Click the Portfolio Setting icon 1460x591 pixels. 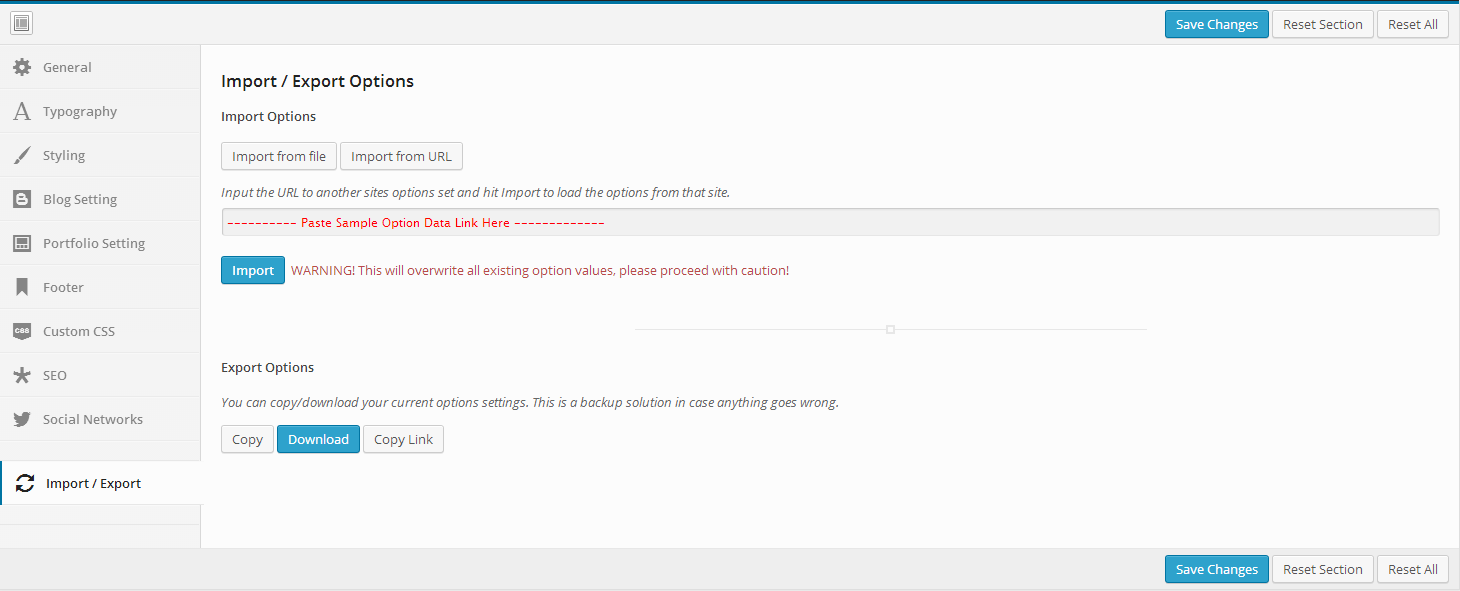[x=22, y=243]
